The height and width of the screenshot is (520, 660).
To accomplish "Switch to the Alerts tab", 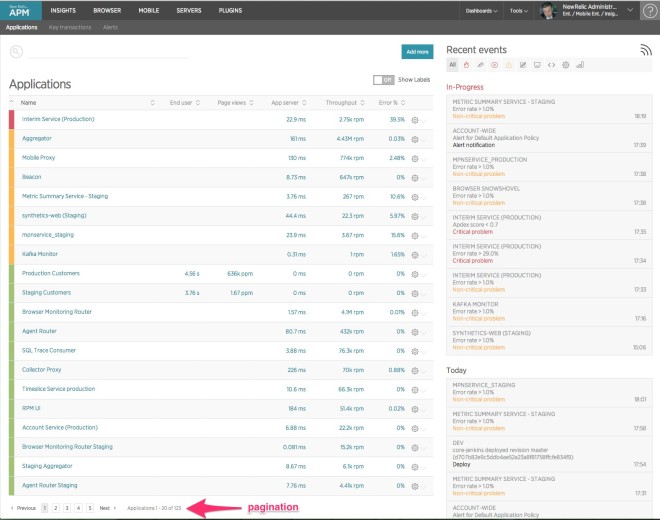I will pyautogui.click(x=110, y=27).
